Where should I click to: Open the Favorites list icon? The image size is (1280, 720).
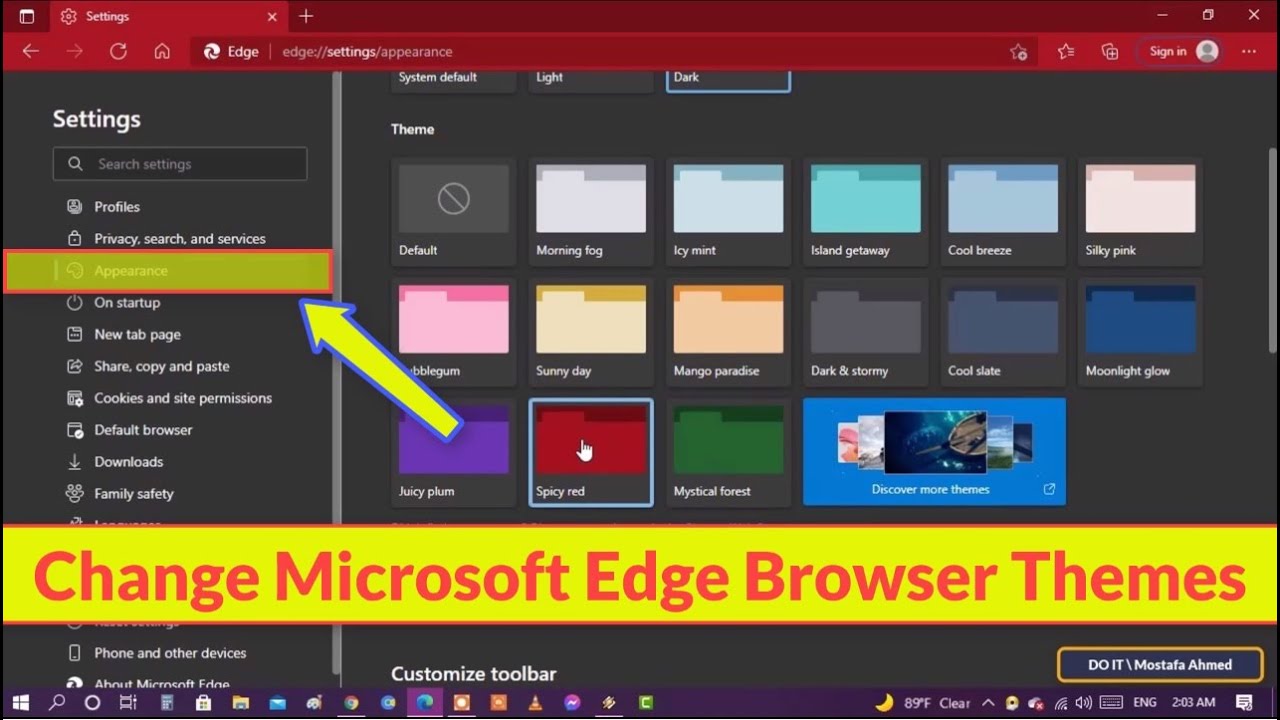(1066, 52)
